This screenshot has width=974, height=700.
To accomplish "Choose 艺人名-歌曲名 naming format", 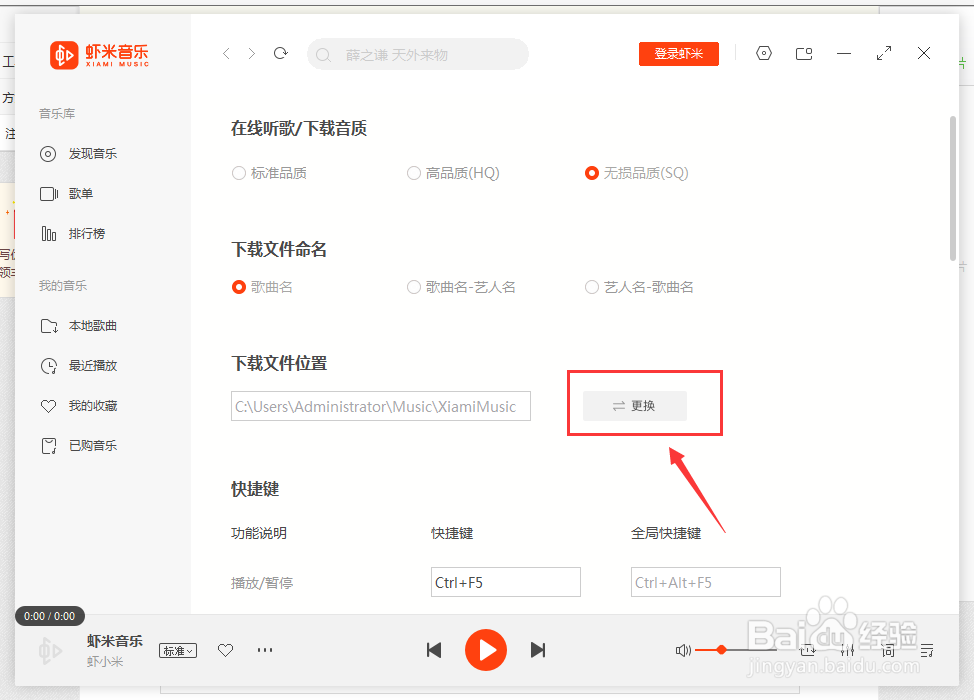I will [591, 286].
